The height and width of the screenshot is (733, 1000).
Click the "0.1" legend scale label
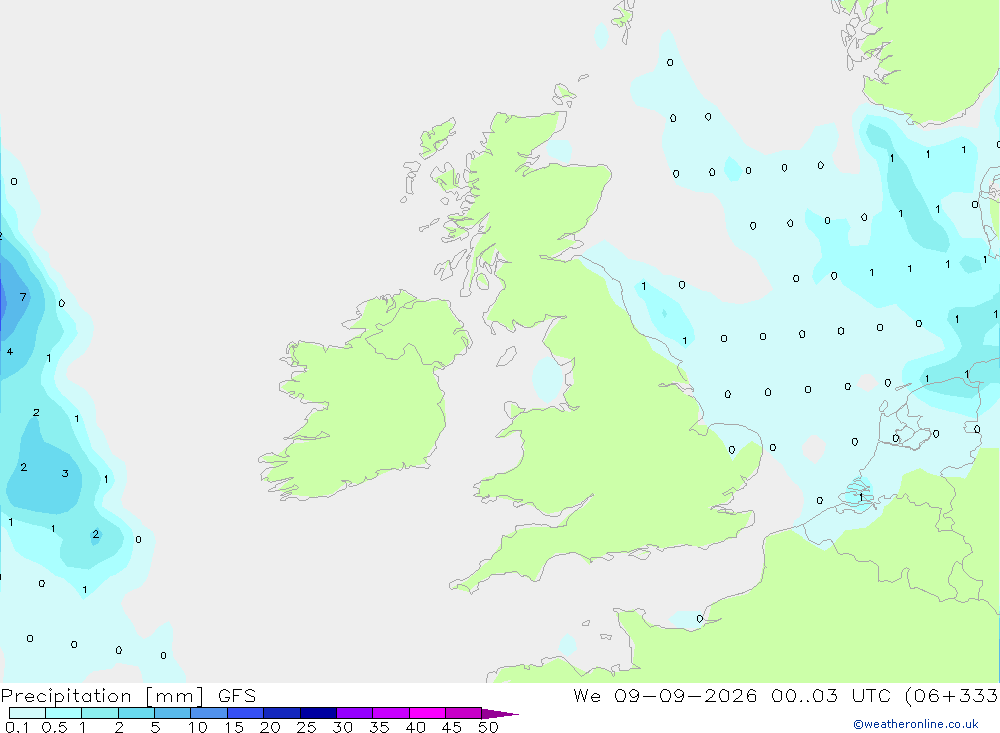(17, 727)
